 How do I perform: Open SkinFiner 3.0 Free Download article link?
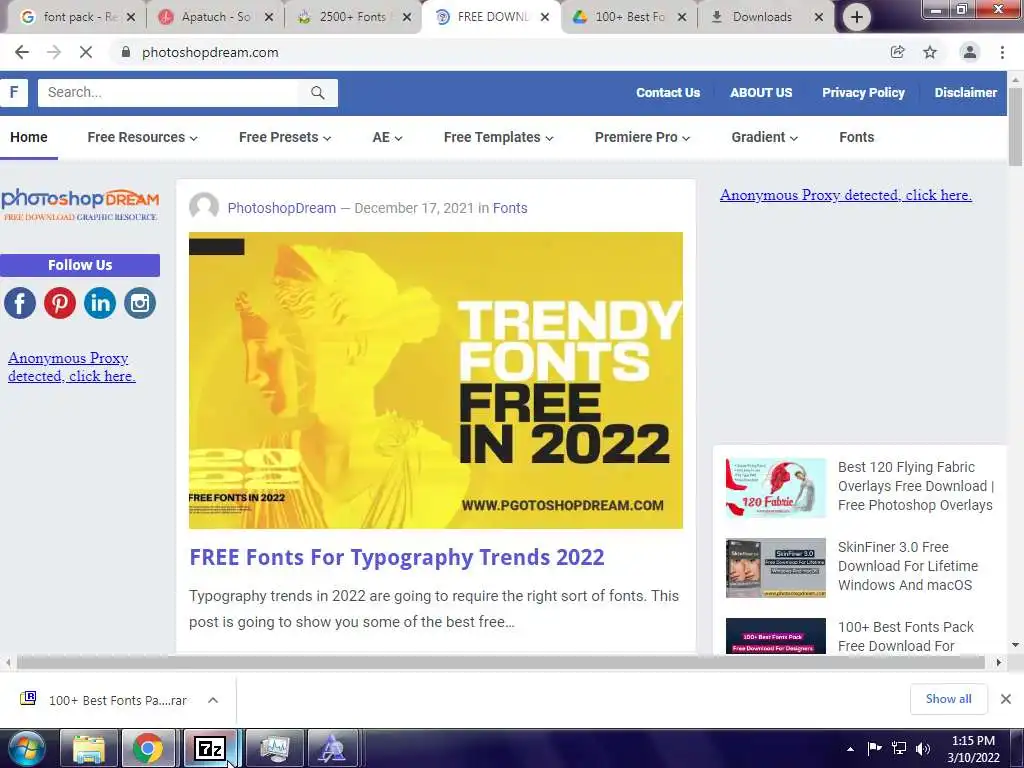coord(908,566)
